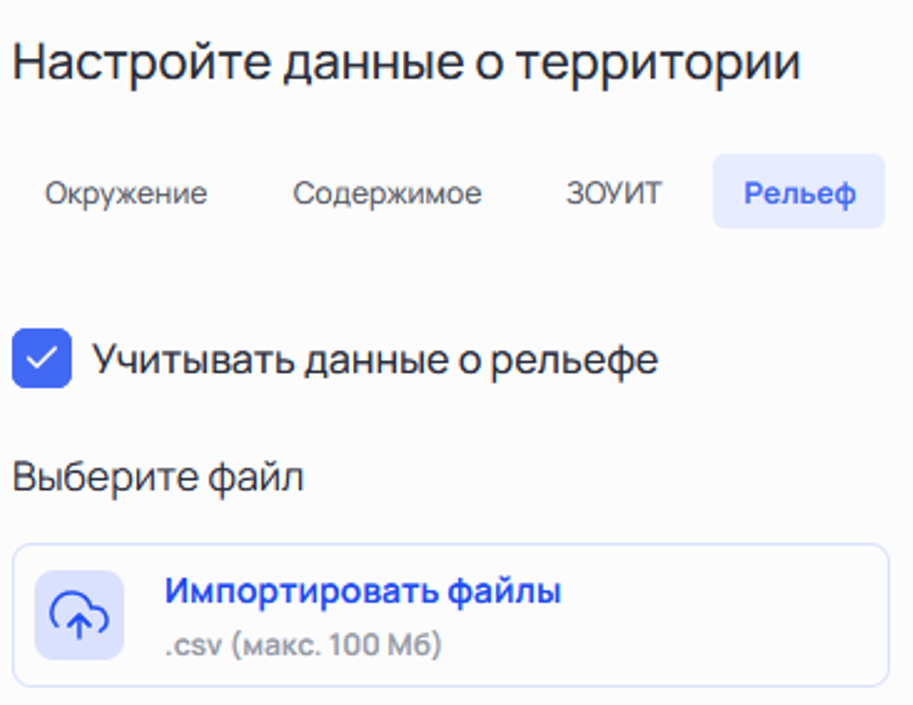
Task: Uncheck the Учитывать данные о рельефе checkbox
Action: 41,358
